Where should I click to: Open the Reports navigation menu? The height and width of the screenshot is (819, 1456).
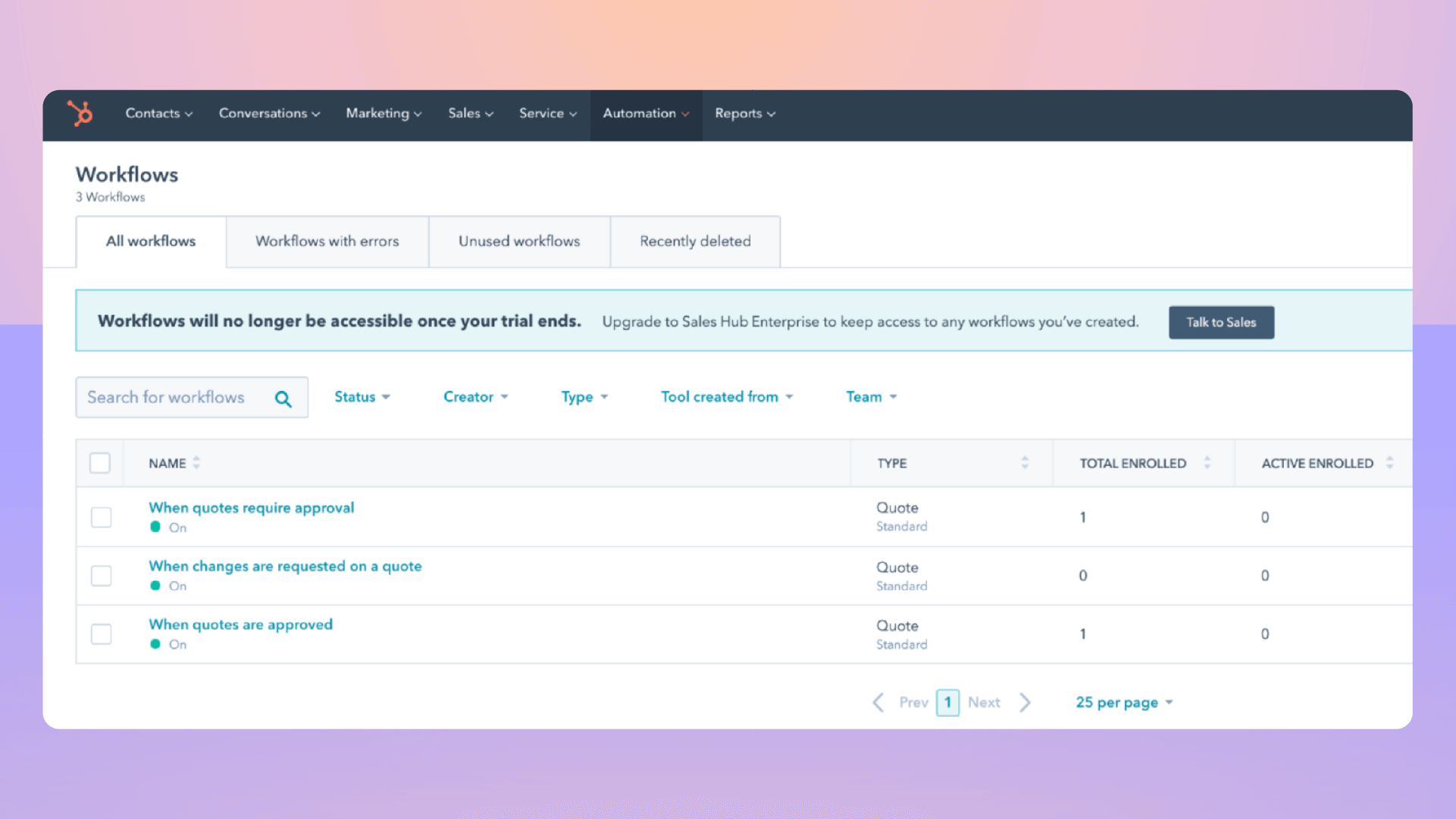[744, 113]
